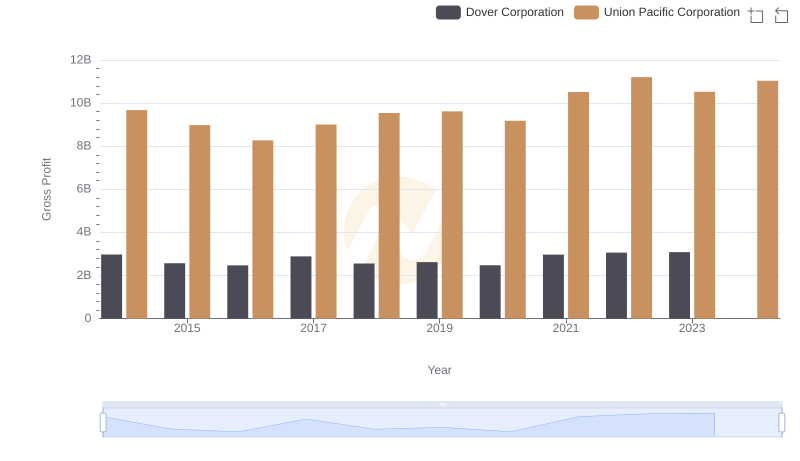The image size is (800, 461).
Task: Click the left data zoom slider handle
Action: [103, 423]
